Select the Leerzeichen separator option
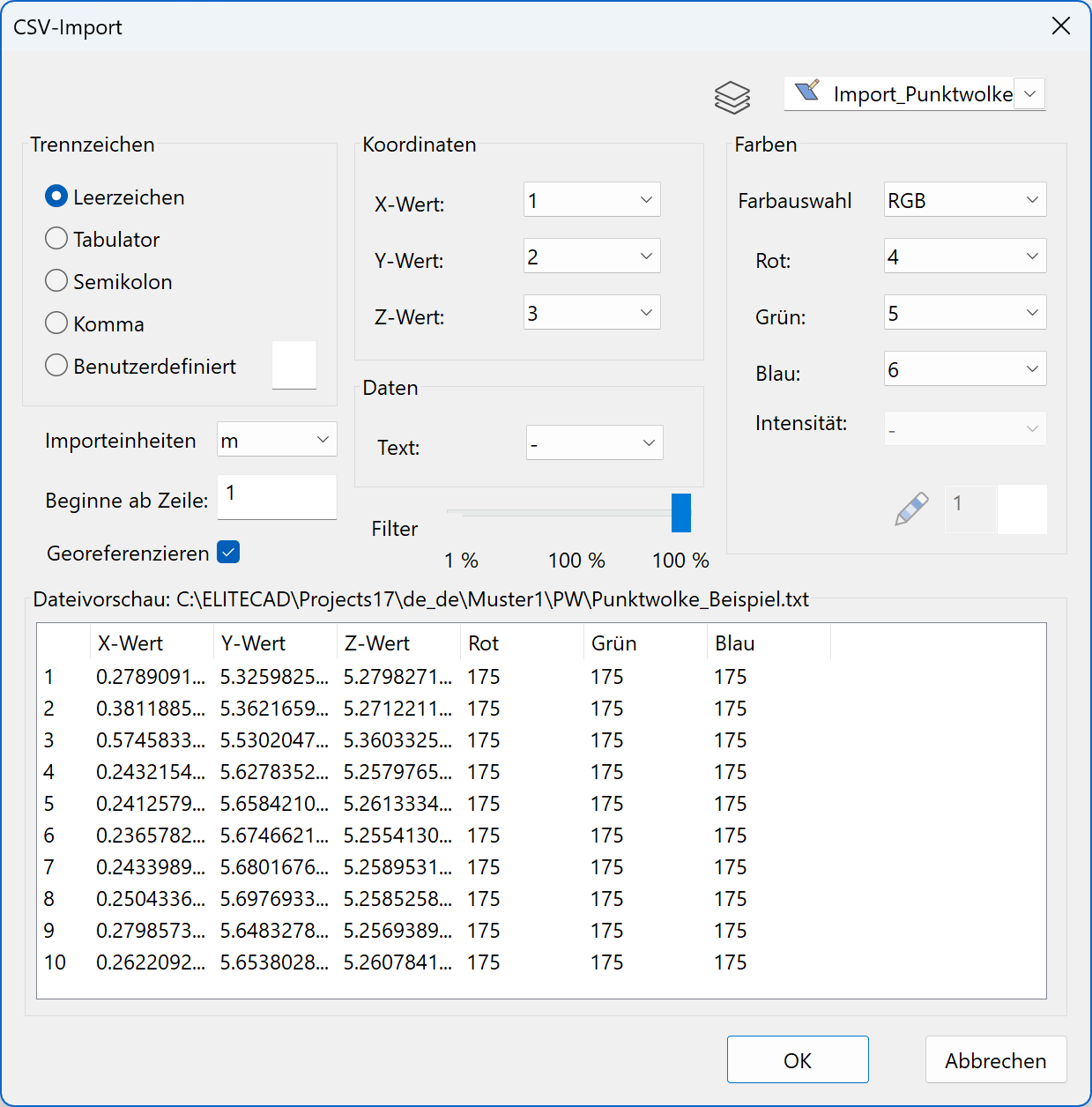The width and height of the screenshot is (1092, 1107). point(56,197)
